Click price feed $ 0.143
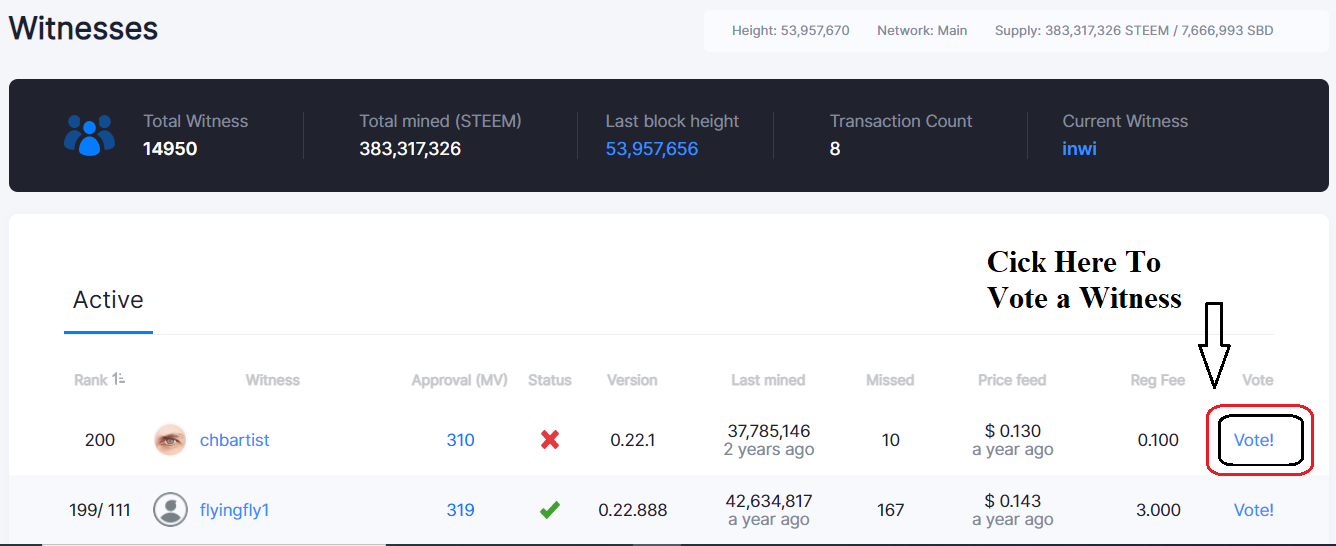Image resolution: width=1336 pixels, height=546 pixels. 1013,501
